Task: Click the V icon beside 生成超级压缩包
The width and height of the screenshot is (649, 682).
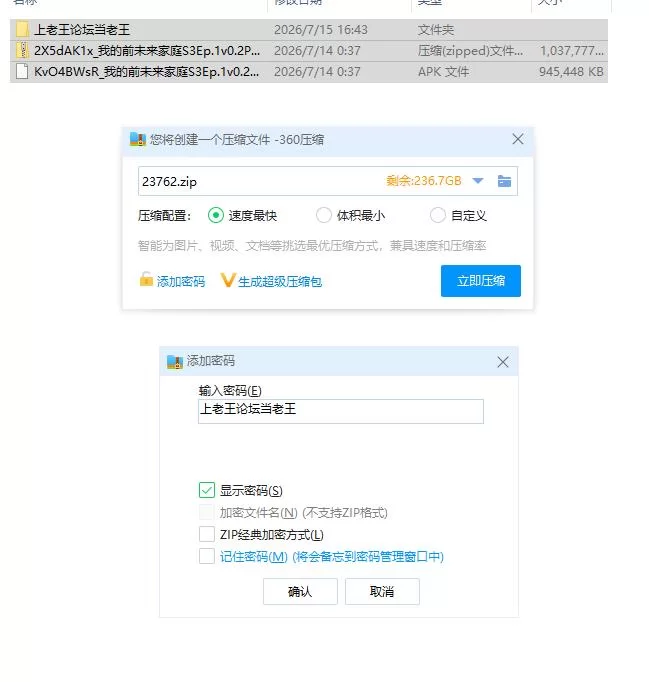Action: click(x=228, y=280)
